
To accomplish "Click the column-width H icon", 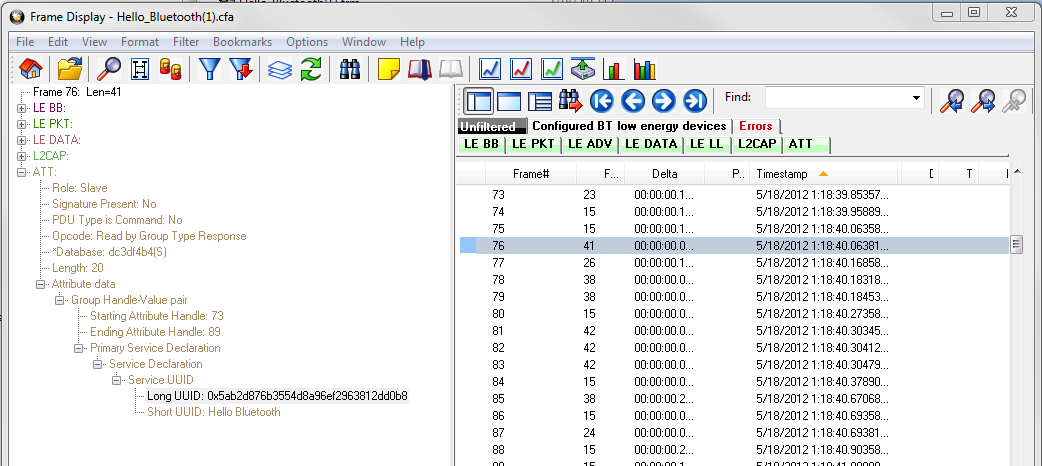I will pyautogui.click(x=140, y=68).
